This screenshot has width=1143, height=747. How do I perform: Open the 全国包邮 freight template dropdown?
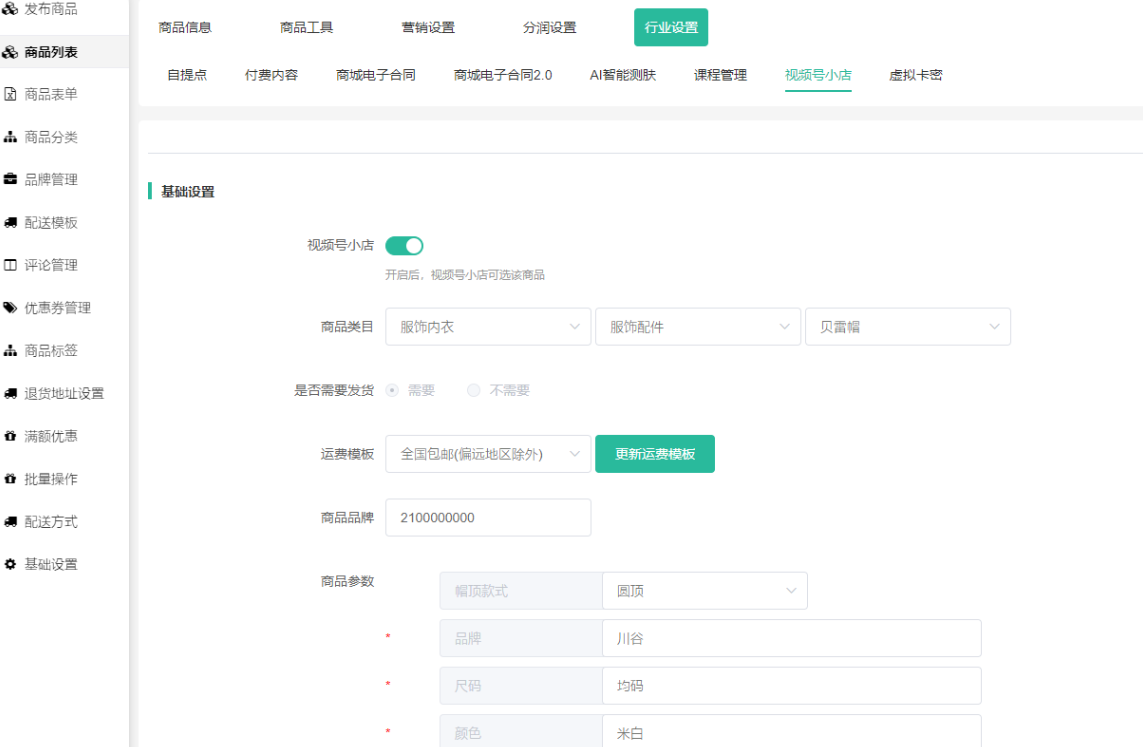click(x=487, y=454)
